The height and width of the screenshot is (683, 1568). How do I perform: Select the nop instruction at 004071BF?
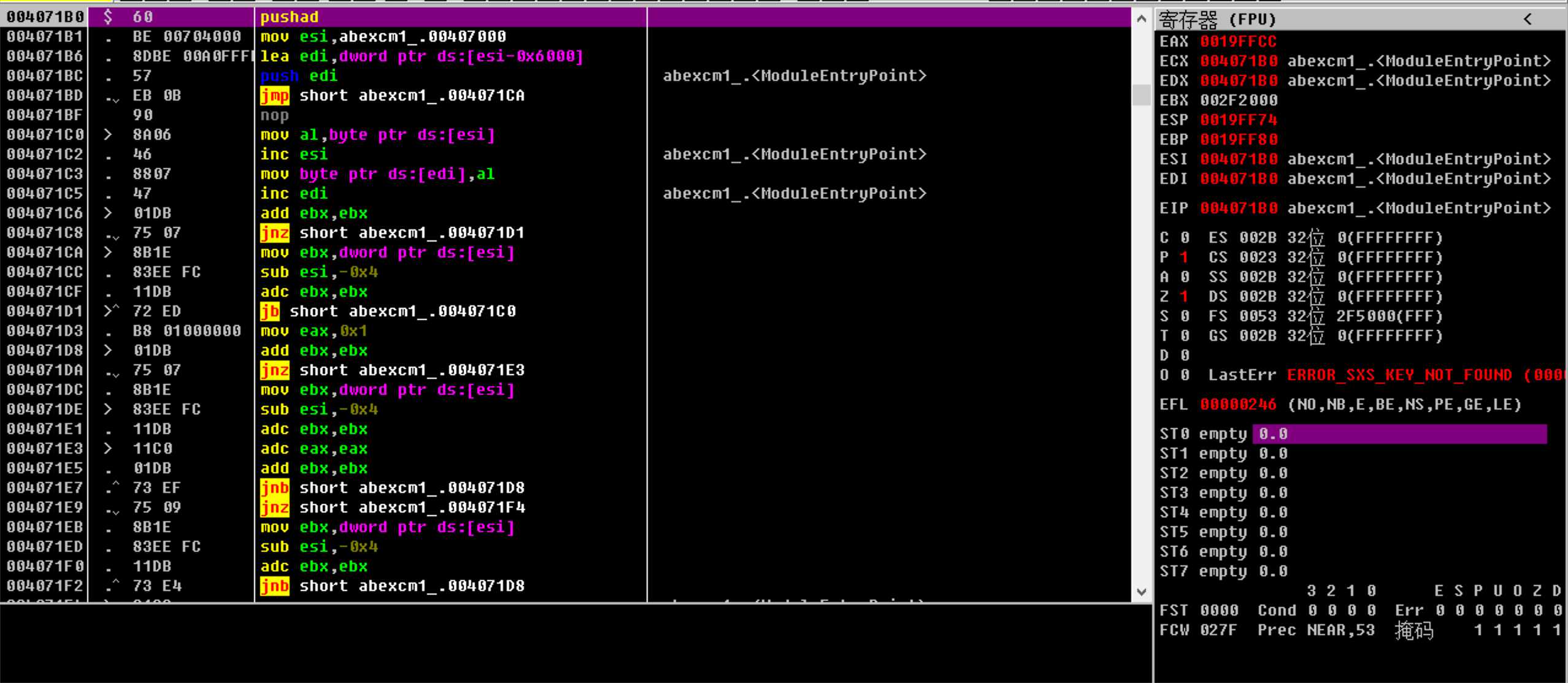(274, 115)
